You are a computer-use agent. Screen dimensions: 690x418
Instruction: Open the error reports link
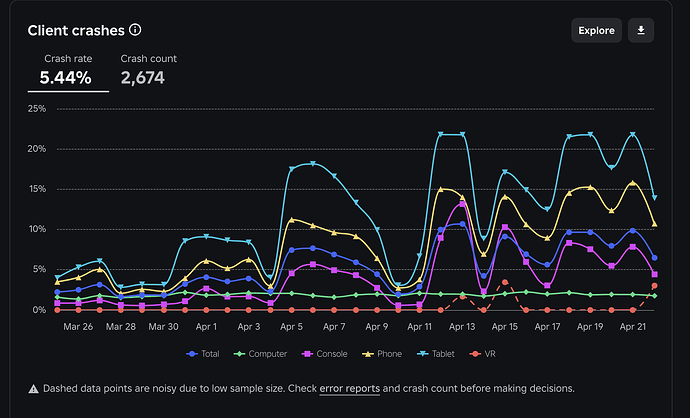point(349,389)
